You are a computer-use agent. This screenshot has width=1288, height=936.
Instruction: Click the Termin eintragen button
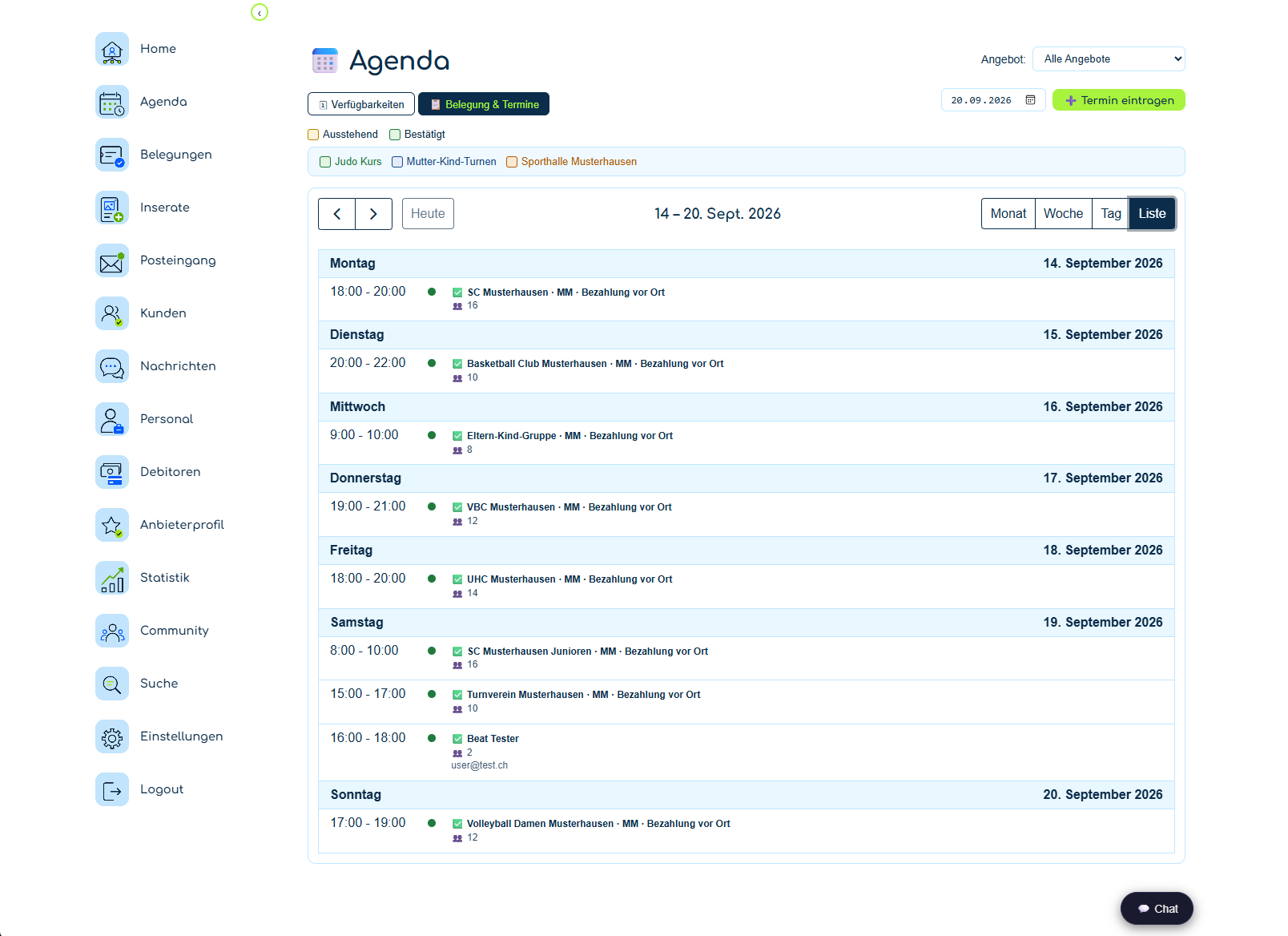pyautogui.click(x=1119, y=100)
